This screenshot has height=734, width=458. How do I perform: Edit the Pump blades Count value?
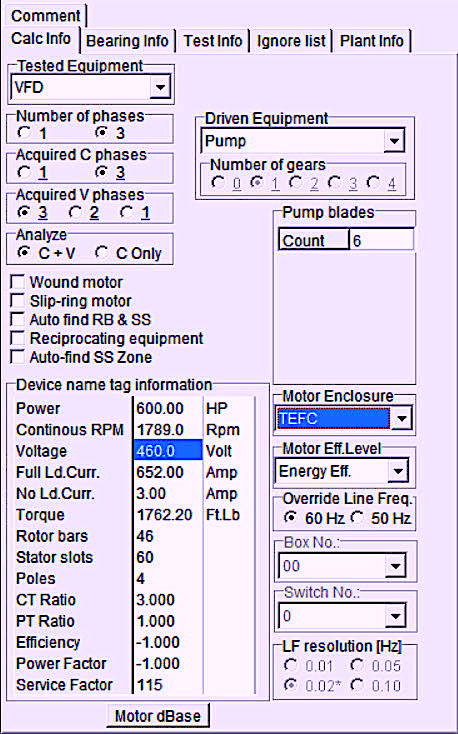pyautogui.click(x=381, y=241)
